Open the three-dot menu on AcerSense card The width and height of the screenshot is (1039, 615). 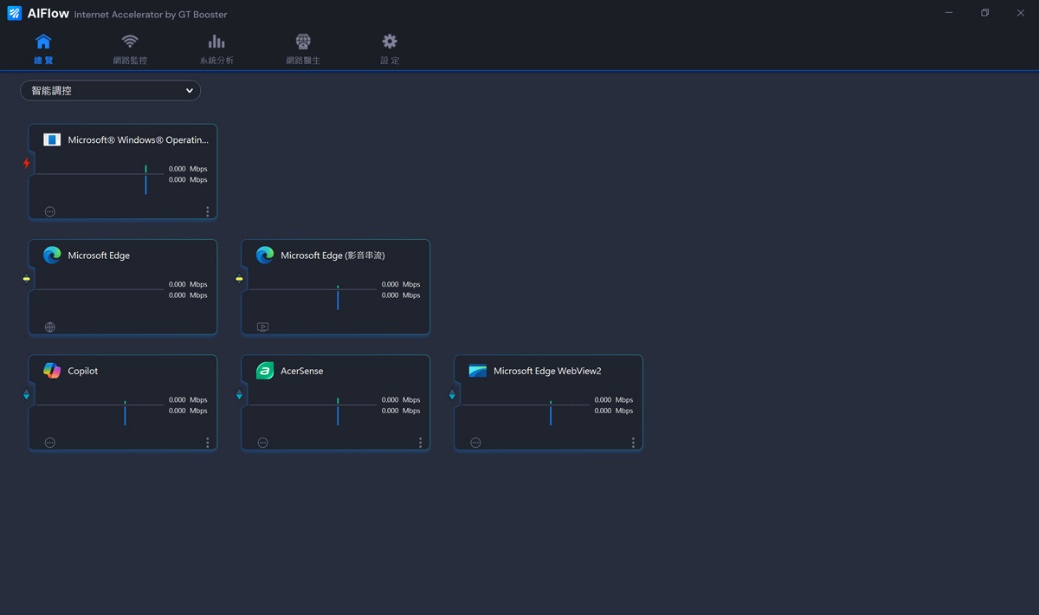pos(420,442)
